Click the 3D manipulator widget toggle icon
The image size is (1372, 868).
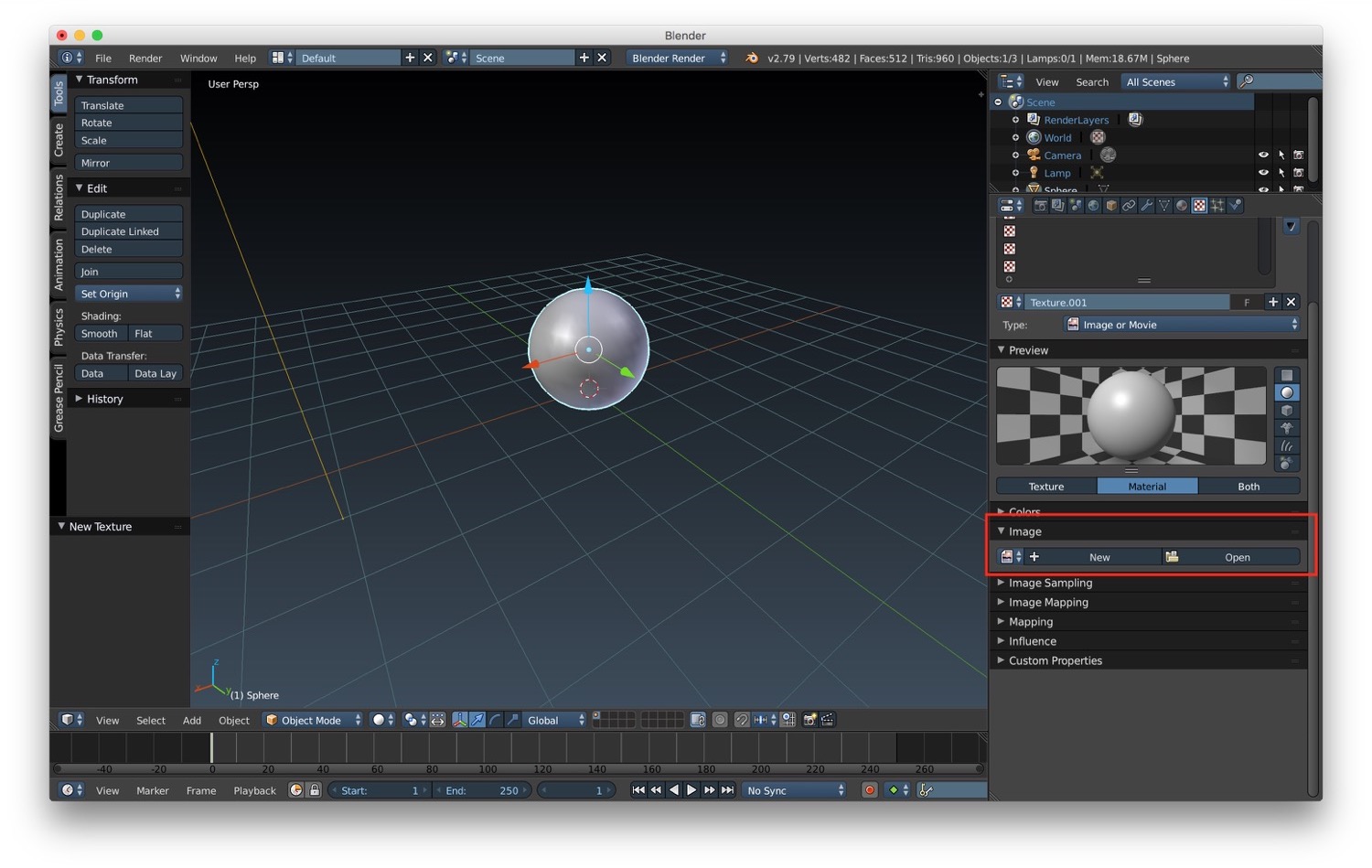[x=460, y=720]
